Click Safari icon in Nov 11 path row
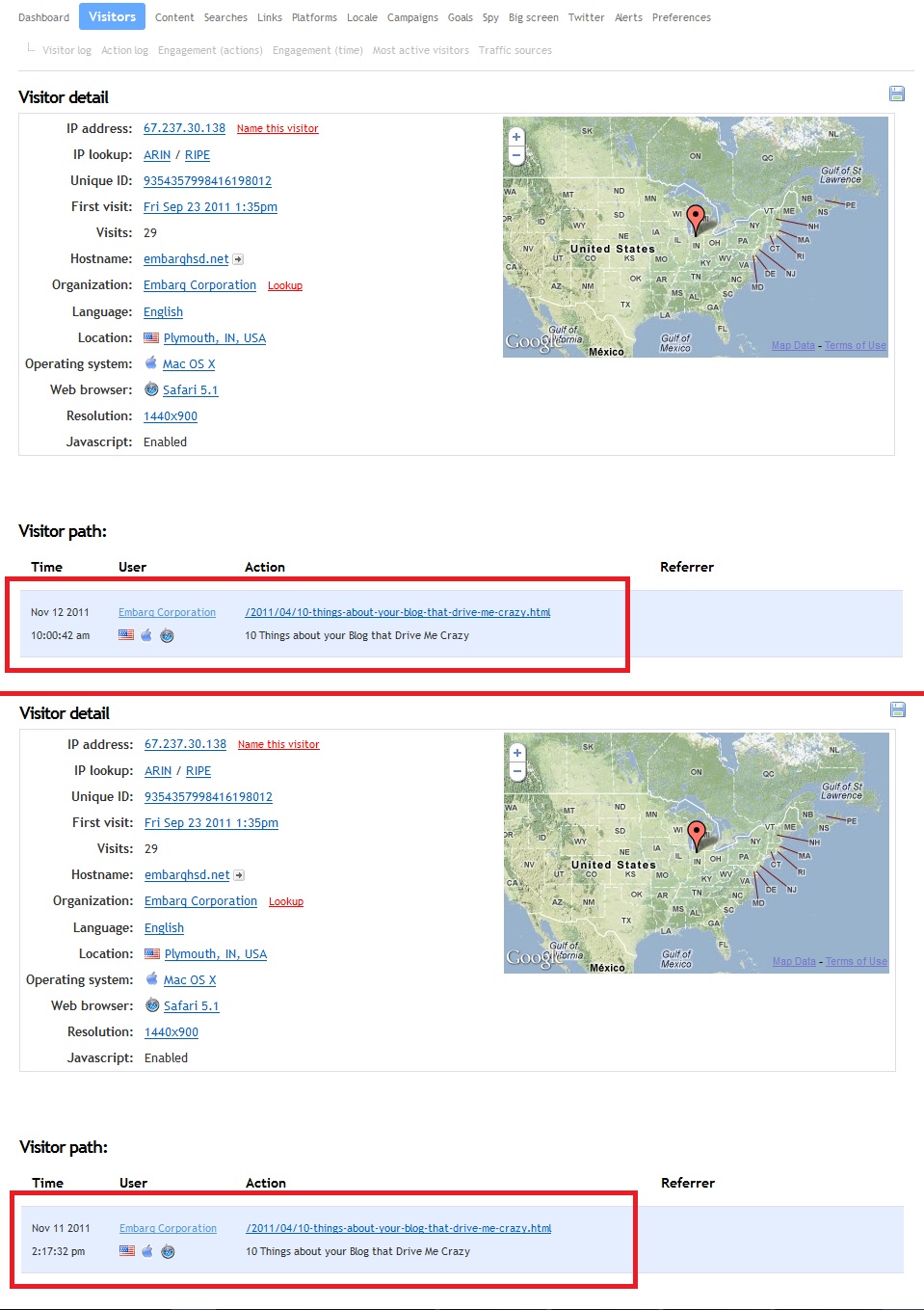 coord(168,1251)
